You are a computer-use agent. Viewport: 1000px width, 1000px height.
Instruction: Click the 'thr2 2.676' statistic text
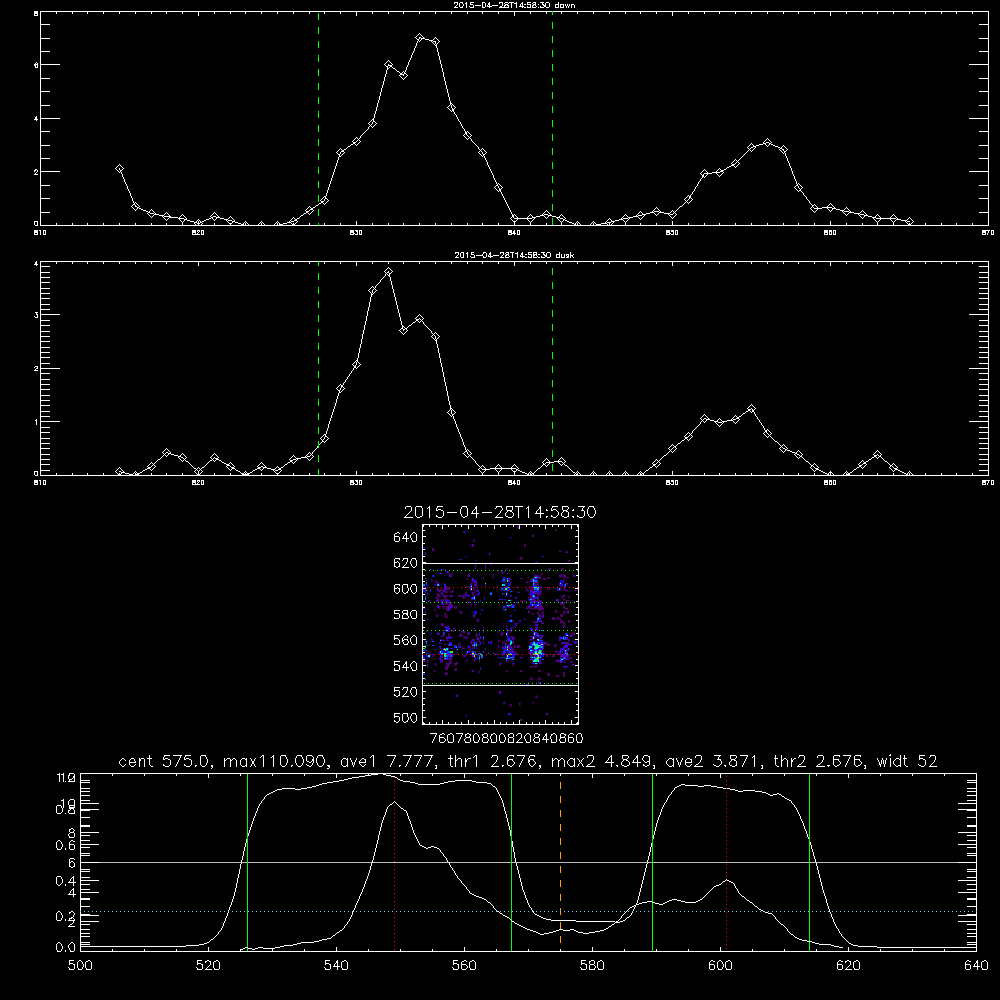coord(820,761)
